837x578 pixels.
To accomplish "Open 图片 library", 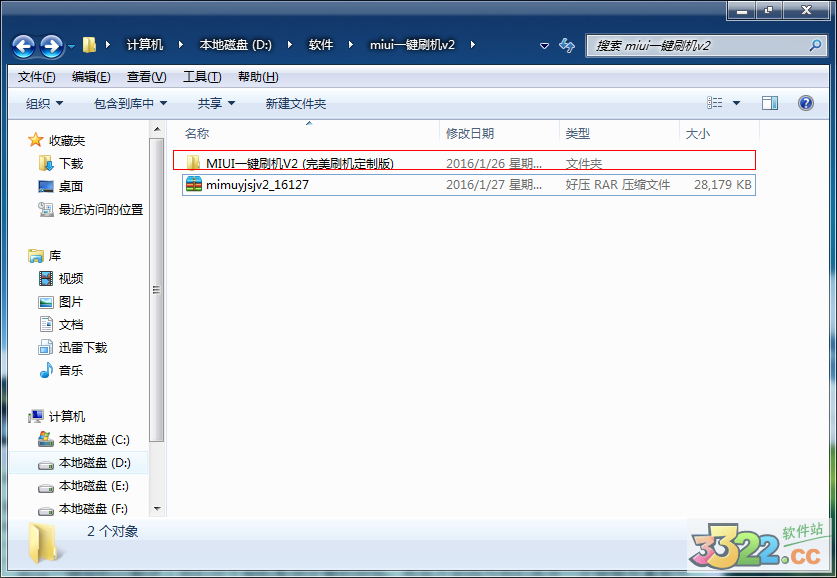I will (x=71, y=302).
